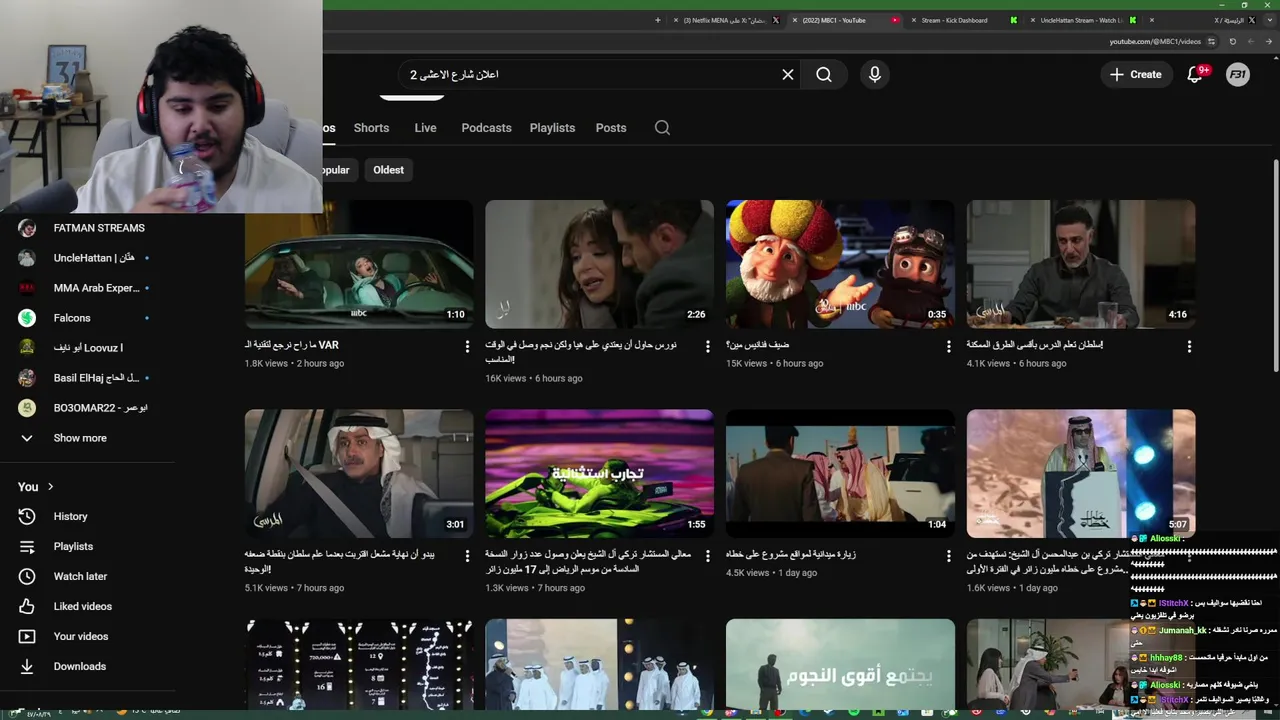This screenshot has height=720, width=1280.
Task: Open options for the 0:35 cartoon video
Action: (x=949, y=346)
